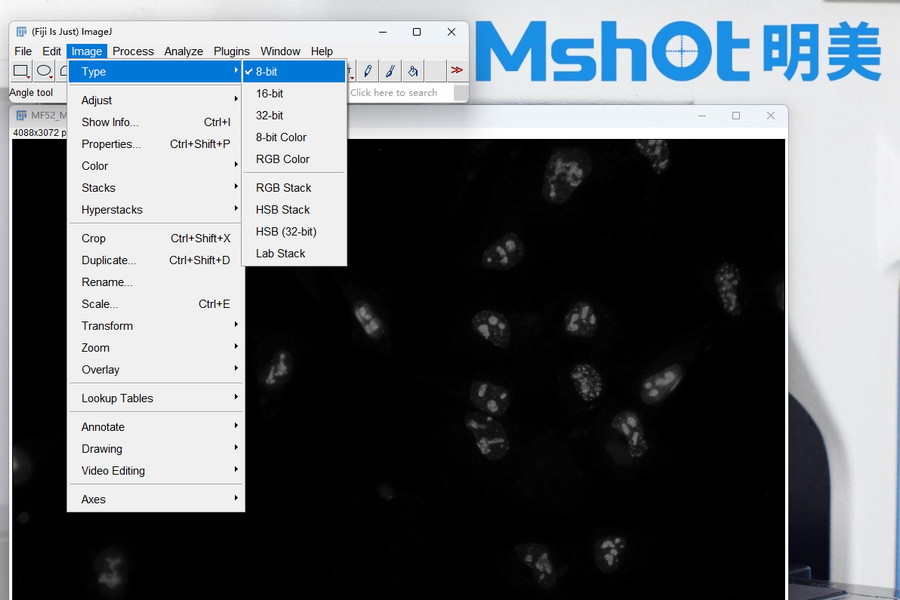Choose Show Info... from the menu
The width and height of the screenshot is (900, 600).
[110, 122]
